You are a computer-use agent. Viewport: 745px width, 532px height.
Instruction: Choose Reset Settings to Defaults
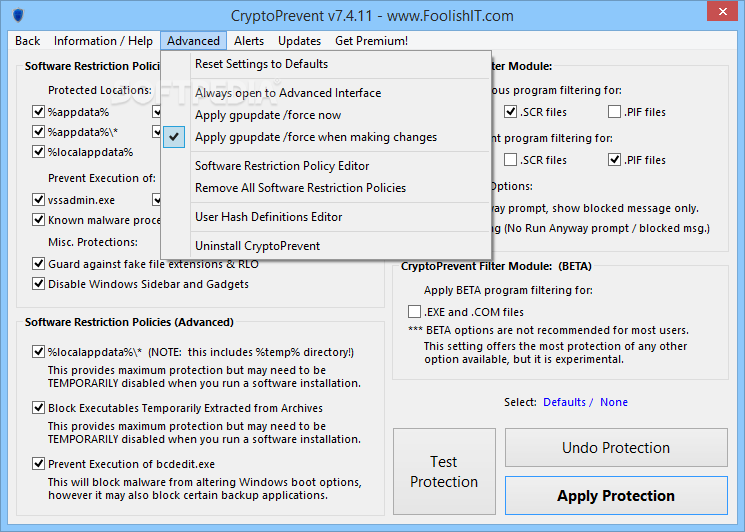pyautogui.click(x=326, y=64)
